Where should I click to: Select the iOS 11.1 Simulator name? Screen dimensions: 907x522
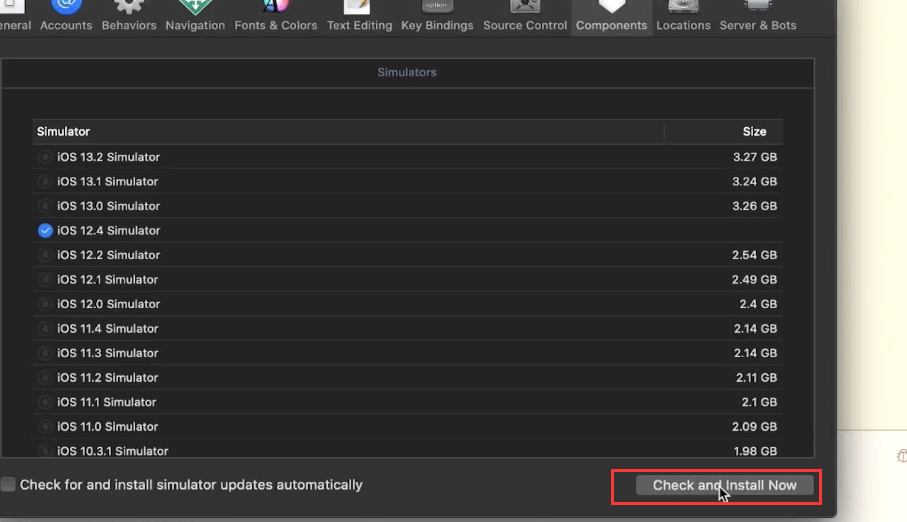106,402
